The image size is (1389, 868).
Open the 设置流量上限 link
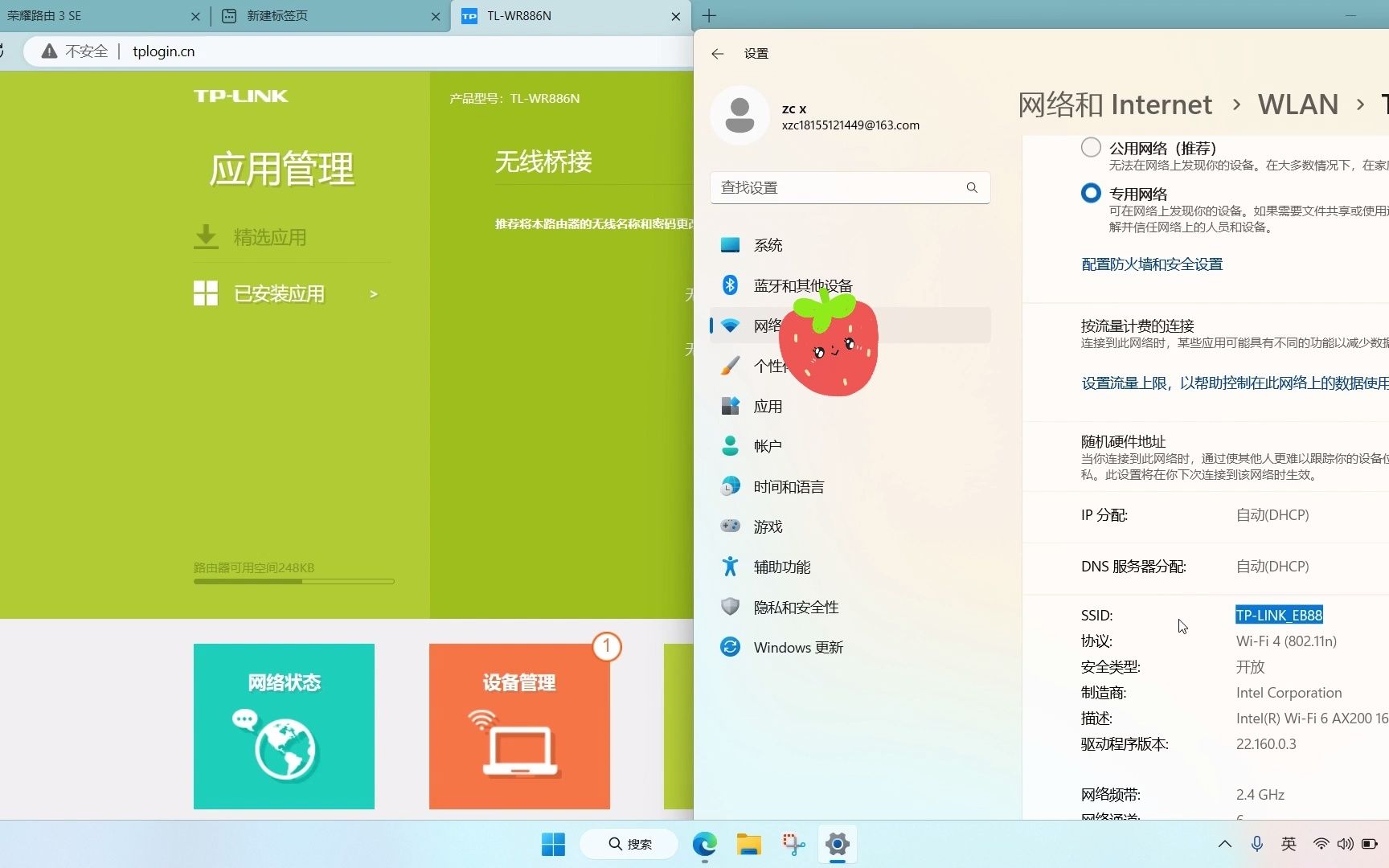point(1235,383)
